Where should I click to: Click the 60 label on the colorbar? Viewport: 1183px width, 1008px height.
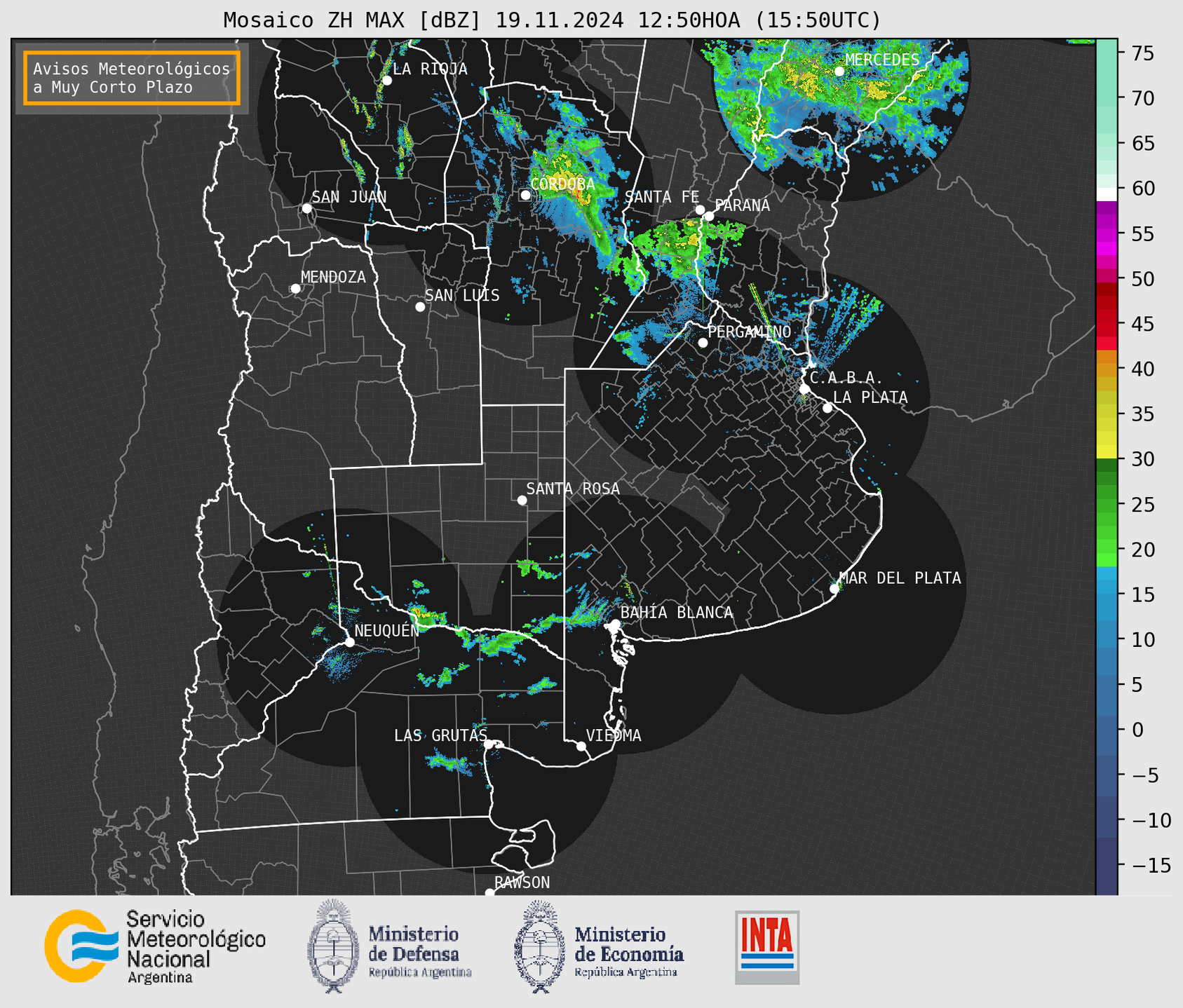coord(1142,189)
